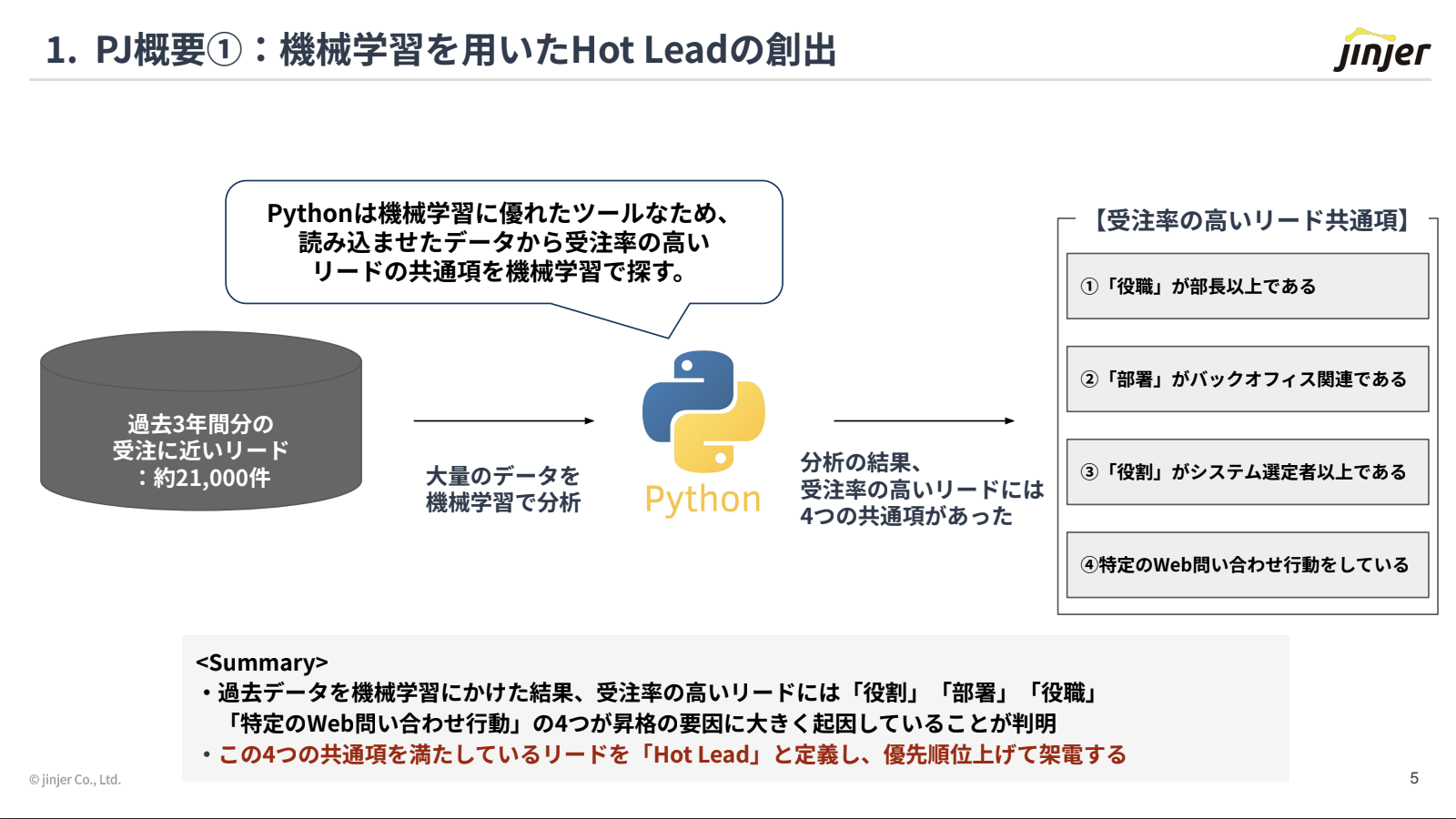The height and width of the screenshot is (819, 1456).
Task: Select the slide title 'PJ概要①：機械学習を用いたHot Leadの創出'
Action: pos(441,50)
